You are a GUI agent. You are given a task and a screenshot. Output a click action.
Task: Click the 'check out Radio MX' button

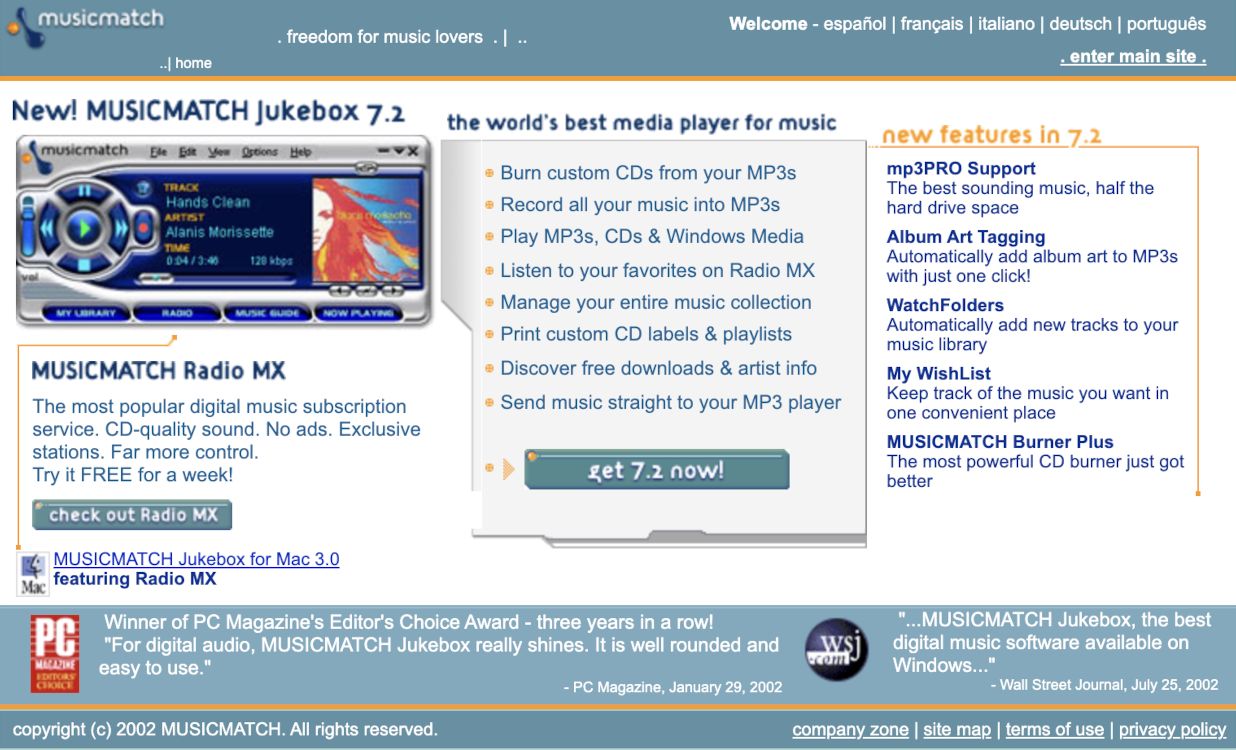(x=132, y=515)
